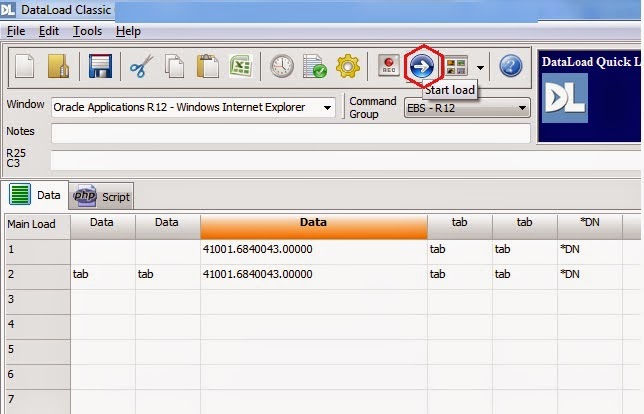Click the Main Load header cell
Viewport: 644px width, 414px height.
click(x=38, y=226)
